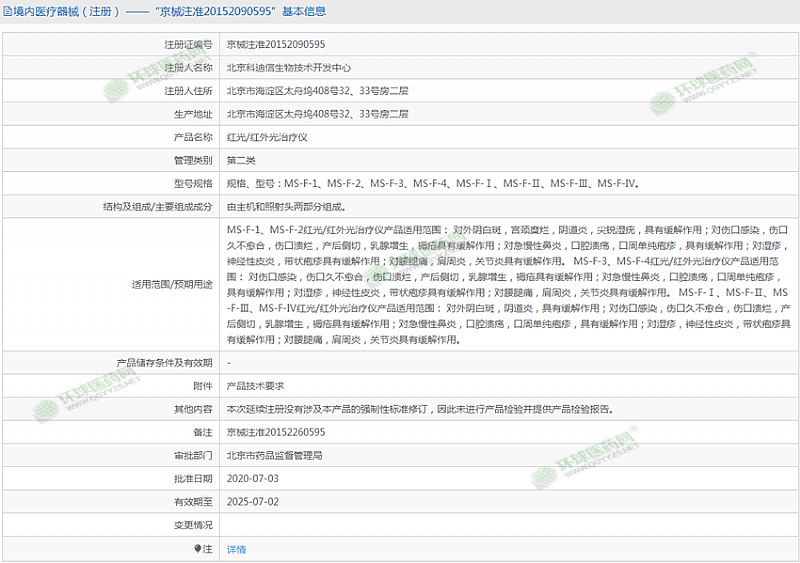Viewport: 800px width, 563px height.
Task: Click the empty 变更情况 value cell
Action: point(500,525)
